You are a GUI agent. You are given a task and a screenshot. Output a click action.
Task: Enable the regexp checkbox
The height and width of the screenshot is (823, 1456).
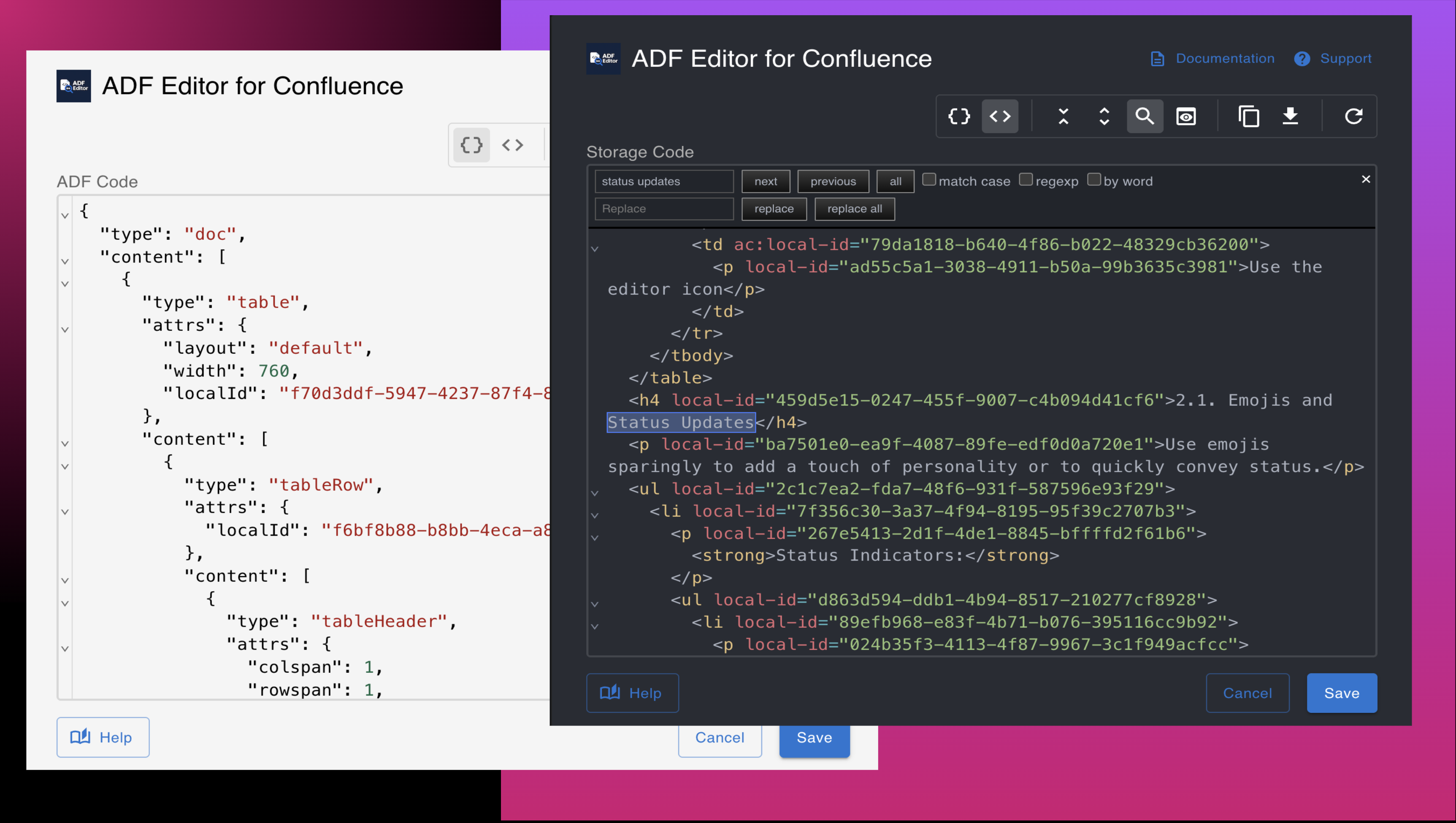[x=1026, y=180]
